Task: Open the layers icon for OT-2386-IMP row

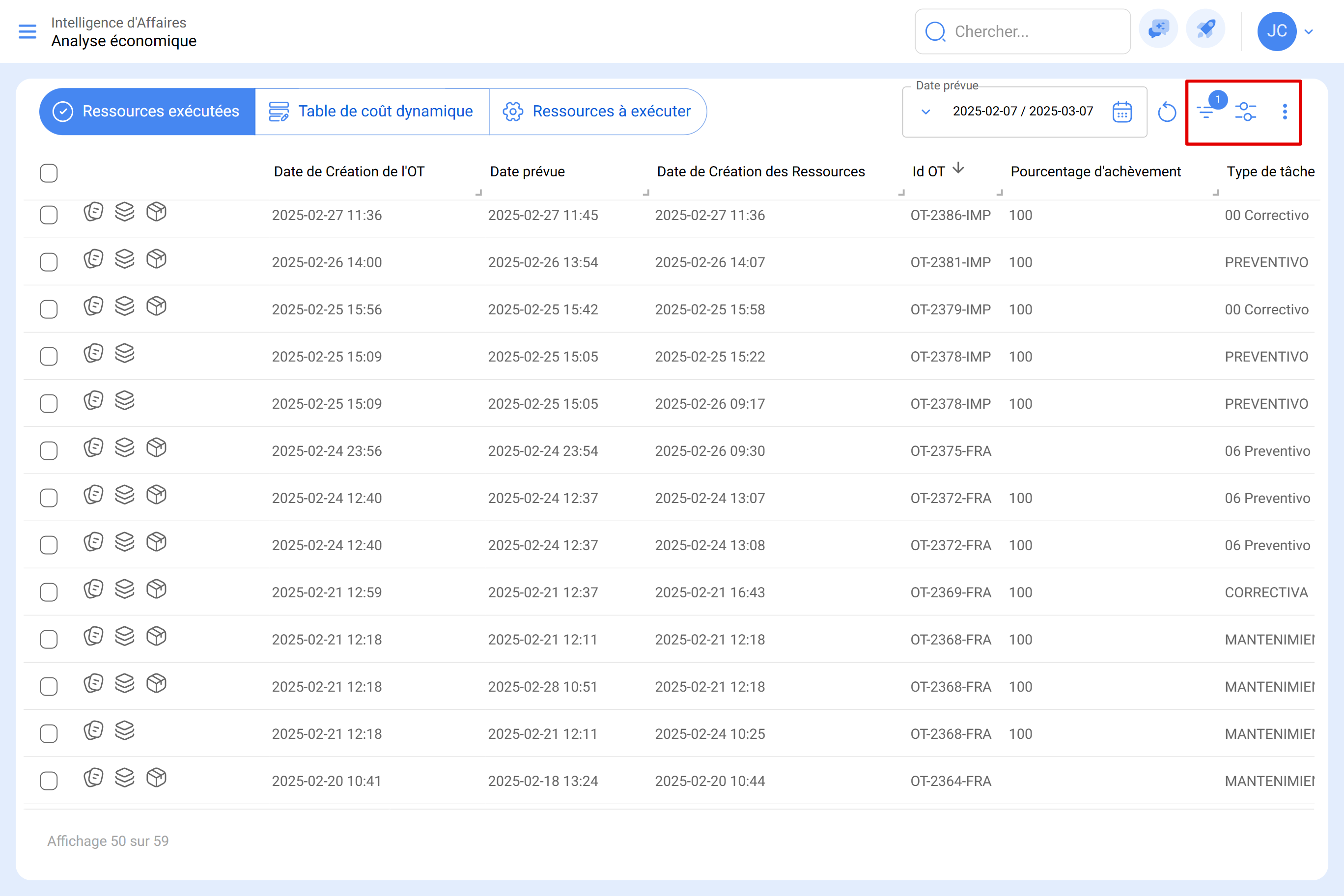Action: click(125, 212)
